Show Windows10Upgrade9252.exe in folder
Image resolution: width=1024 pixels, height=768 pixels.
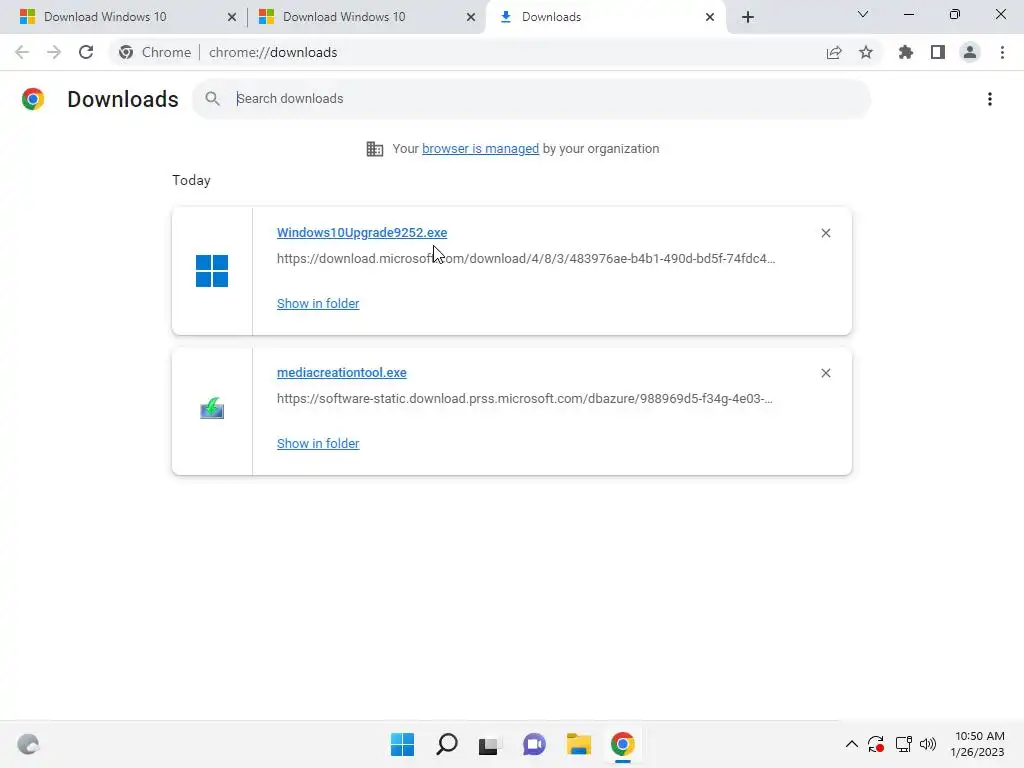click(x=318, y=303)
